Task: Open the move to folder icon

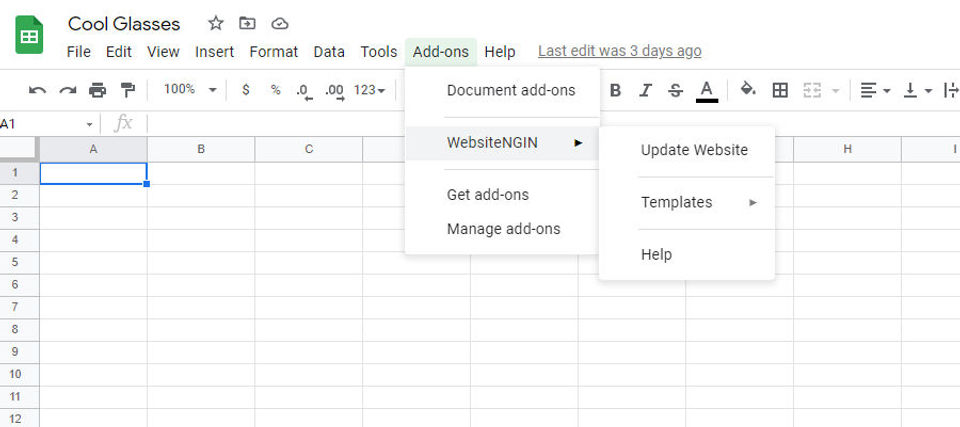Action: (247, 24)
